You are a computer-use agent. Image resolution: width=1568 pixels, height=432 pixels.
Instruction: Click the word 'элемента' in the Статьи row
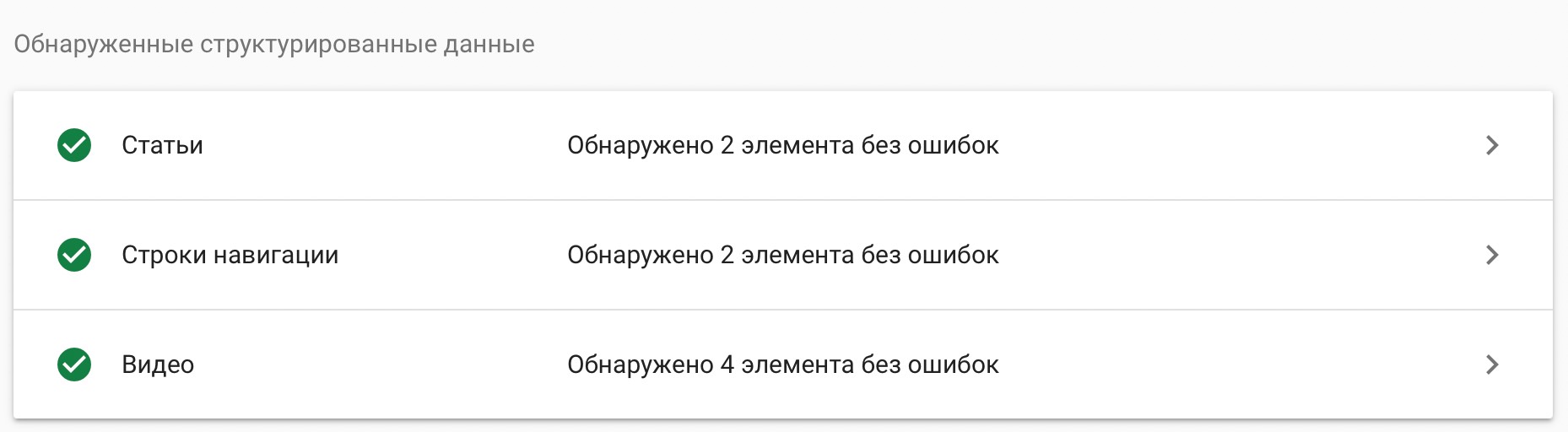click(798, 146)
